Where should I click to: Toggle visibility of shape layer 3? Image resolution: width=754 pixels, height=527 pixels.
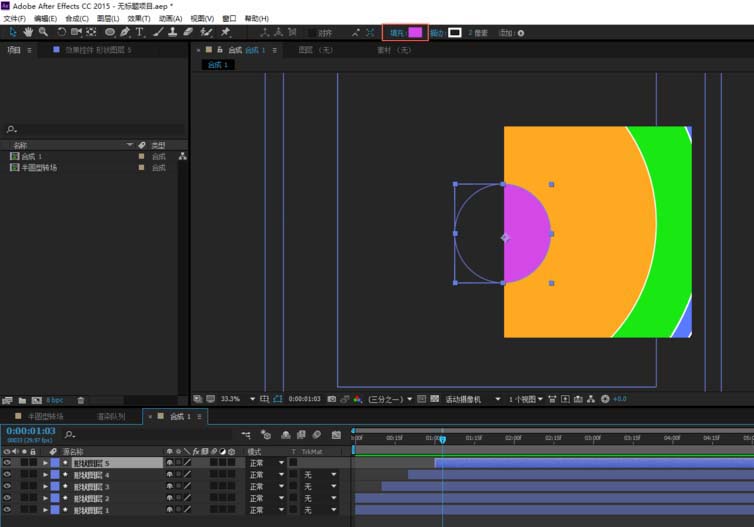(x=7, y=486)
